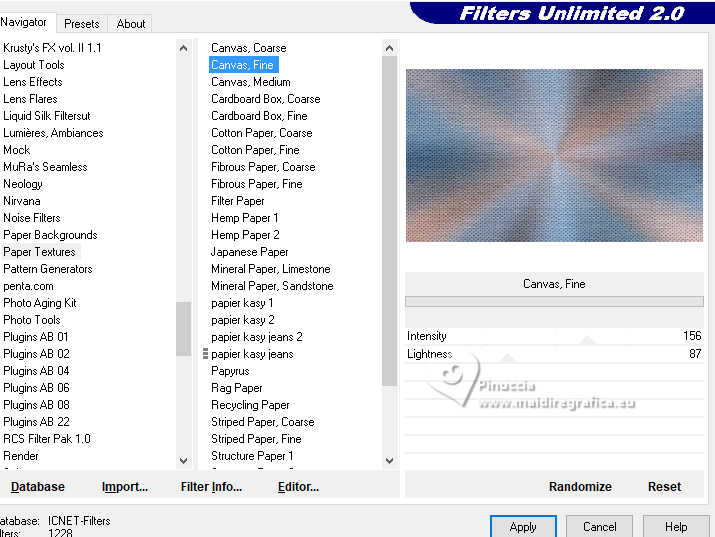
Task: Choose Mineral Paper, Limestone filter
Action: [271, 269]
